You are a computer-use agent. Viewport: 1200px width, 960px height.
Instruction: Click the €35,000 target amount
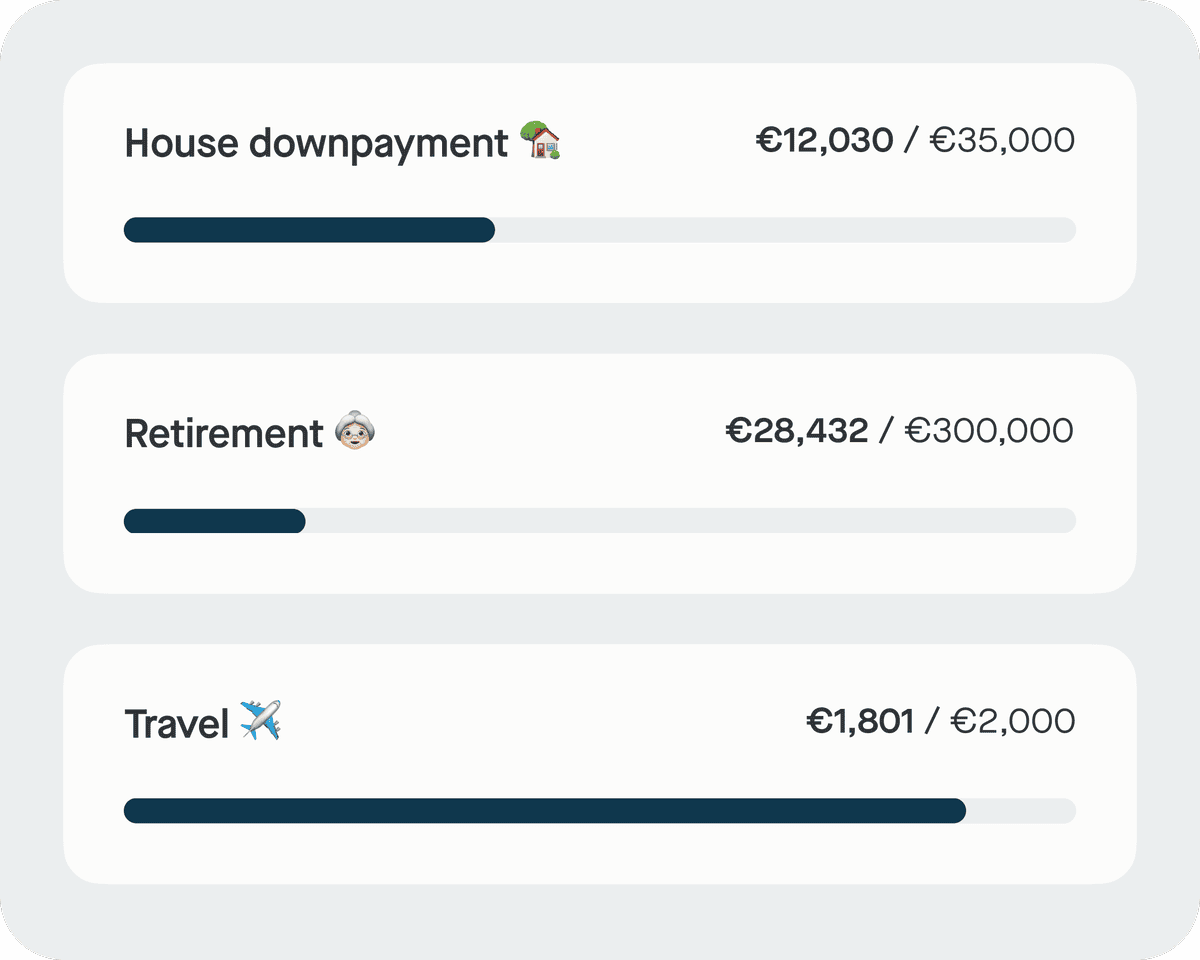1002,140
